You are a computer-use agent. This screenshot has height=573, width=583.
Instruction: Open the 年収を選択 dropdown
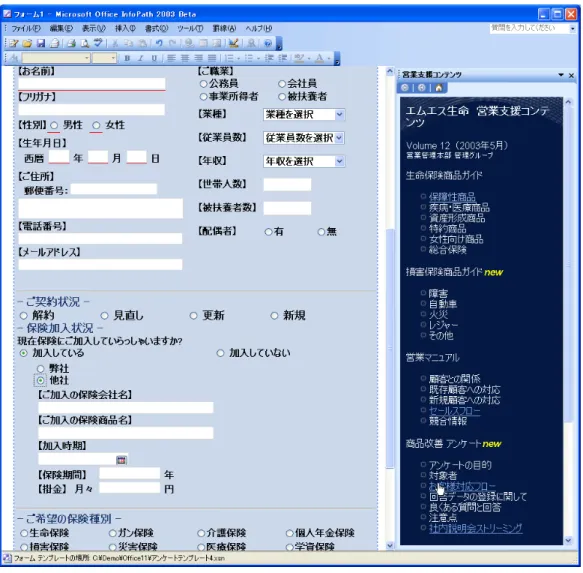(x=339, y=161)
